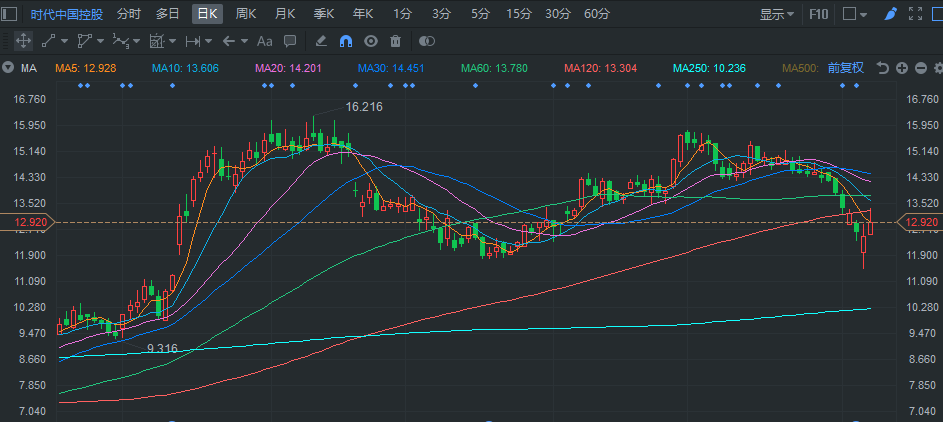Screen dimensions: 943x422
Task: Open dropdown next to polygon tool
Action: tap(100, 41)
